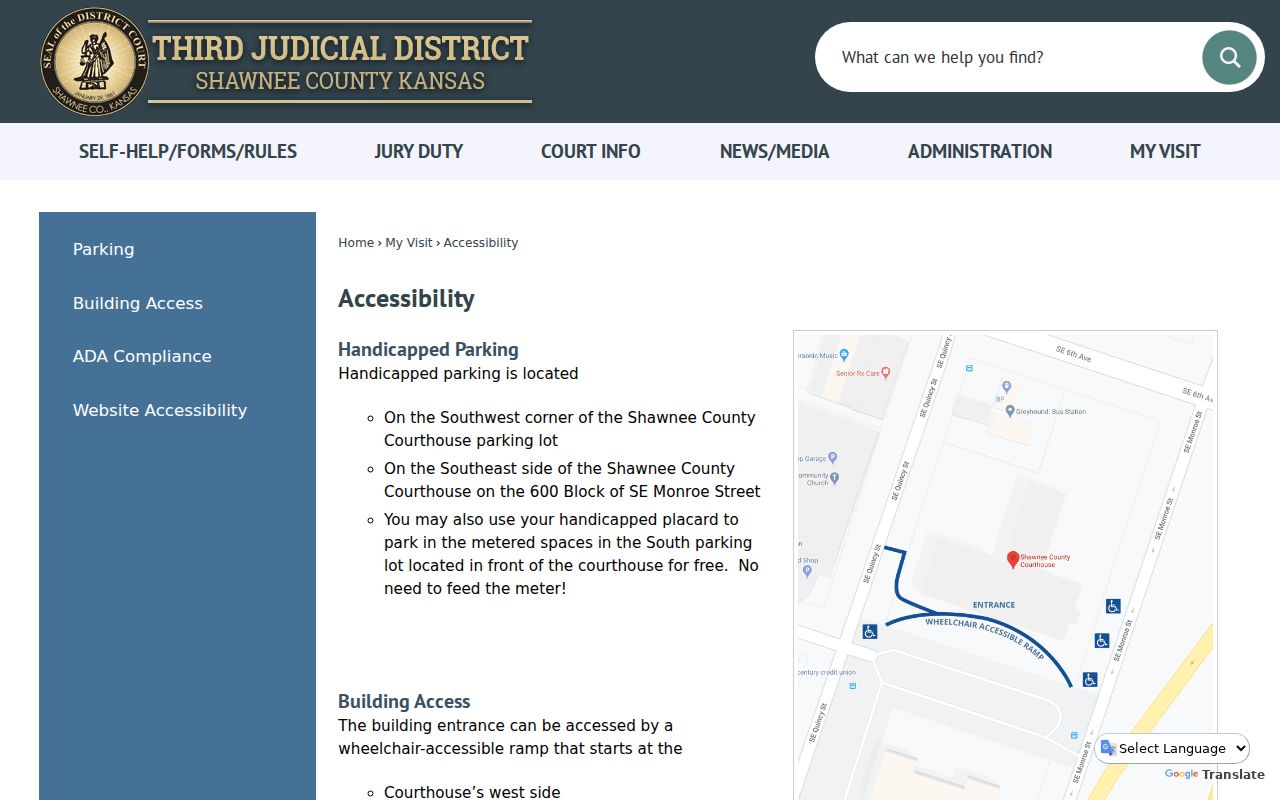Click the 'Courthouse's west side' bullet text
Viewport: 1280px width, 800px height.
pyautogui.click(x=472, y=792)
